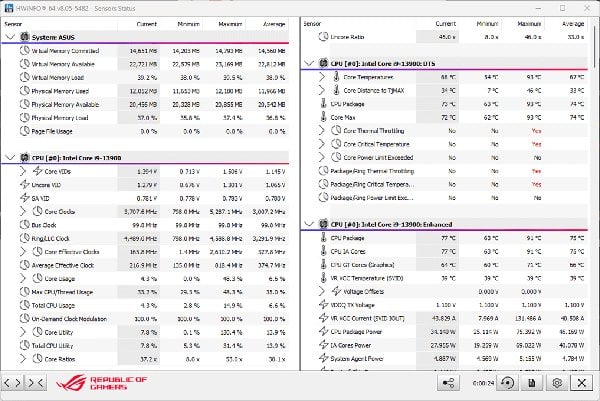
Task: Click the CPU [#0] Intel Core i9-13900 chip icon
Action: 25,158
